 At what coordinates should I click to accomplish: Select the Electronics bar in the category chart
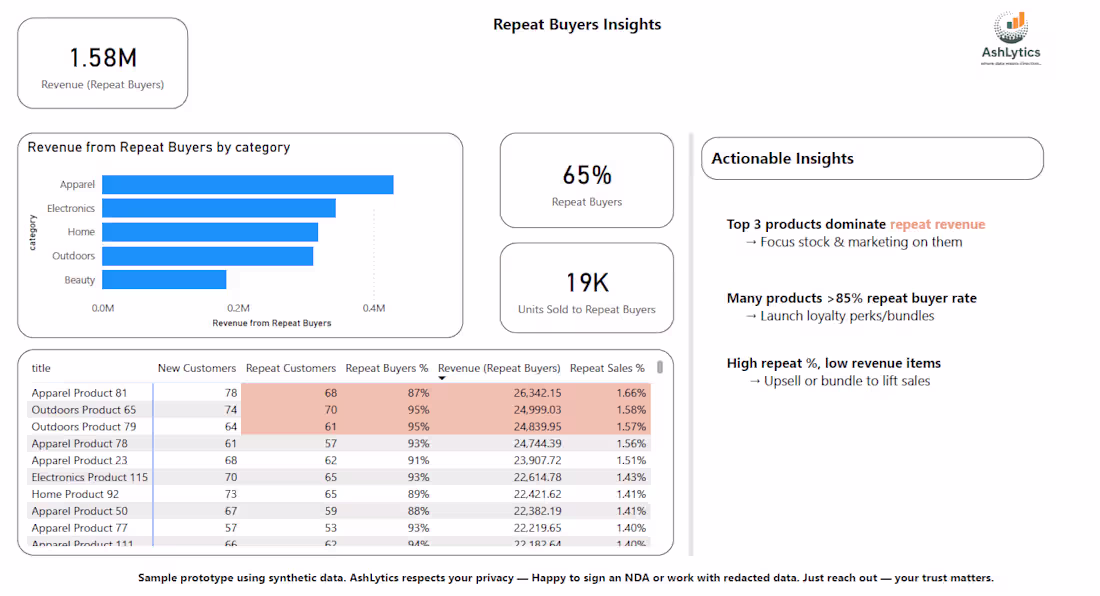tap(215, 208)
